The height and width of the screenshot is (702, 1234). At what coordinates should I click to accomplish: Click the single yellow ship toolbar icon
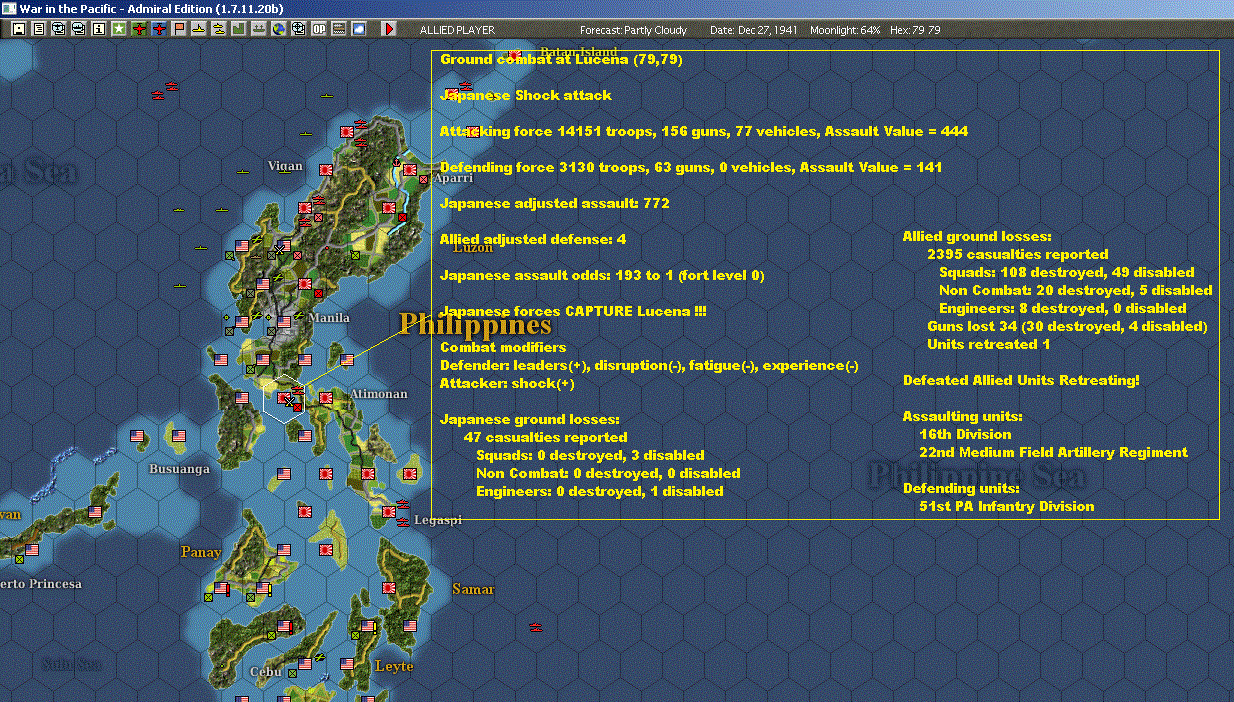click(199, 29)
